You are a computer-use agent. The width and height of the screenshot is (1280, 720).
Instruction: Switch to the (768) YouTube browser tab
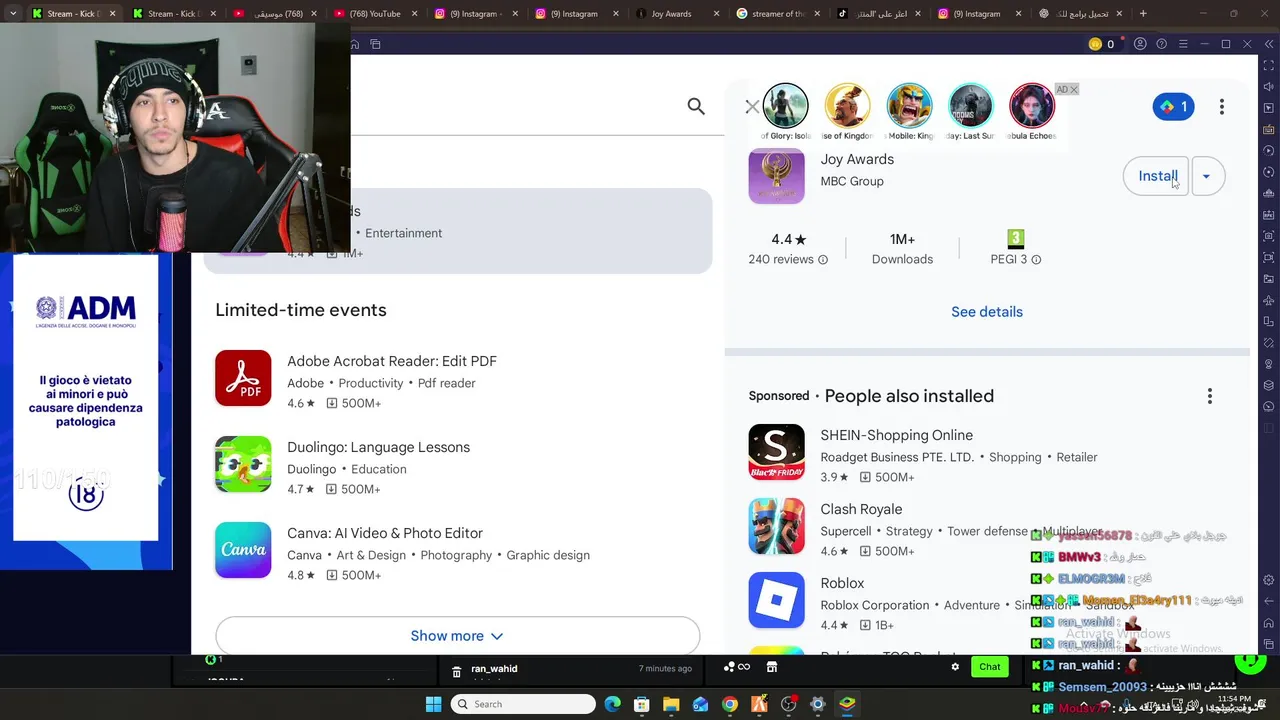click(375, 14)
